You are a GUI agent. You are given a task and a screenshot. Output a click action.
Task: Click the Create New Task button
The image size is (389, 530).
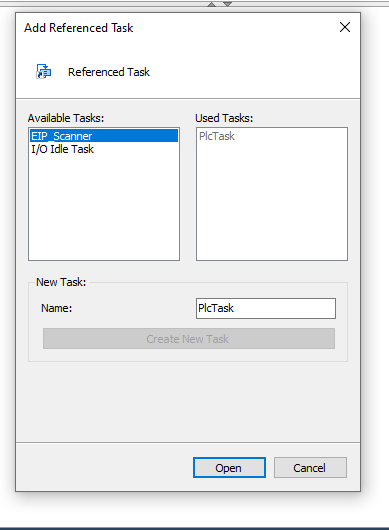189,339
